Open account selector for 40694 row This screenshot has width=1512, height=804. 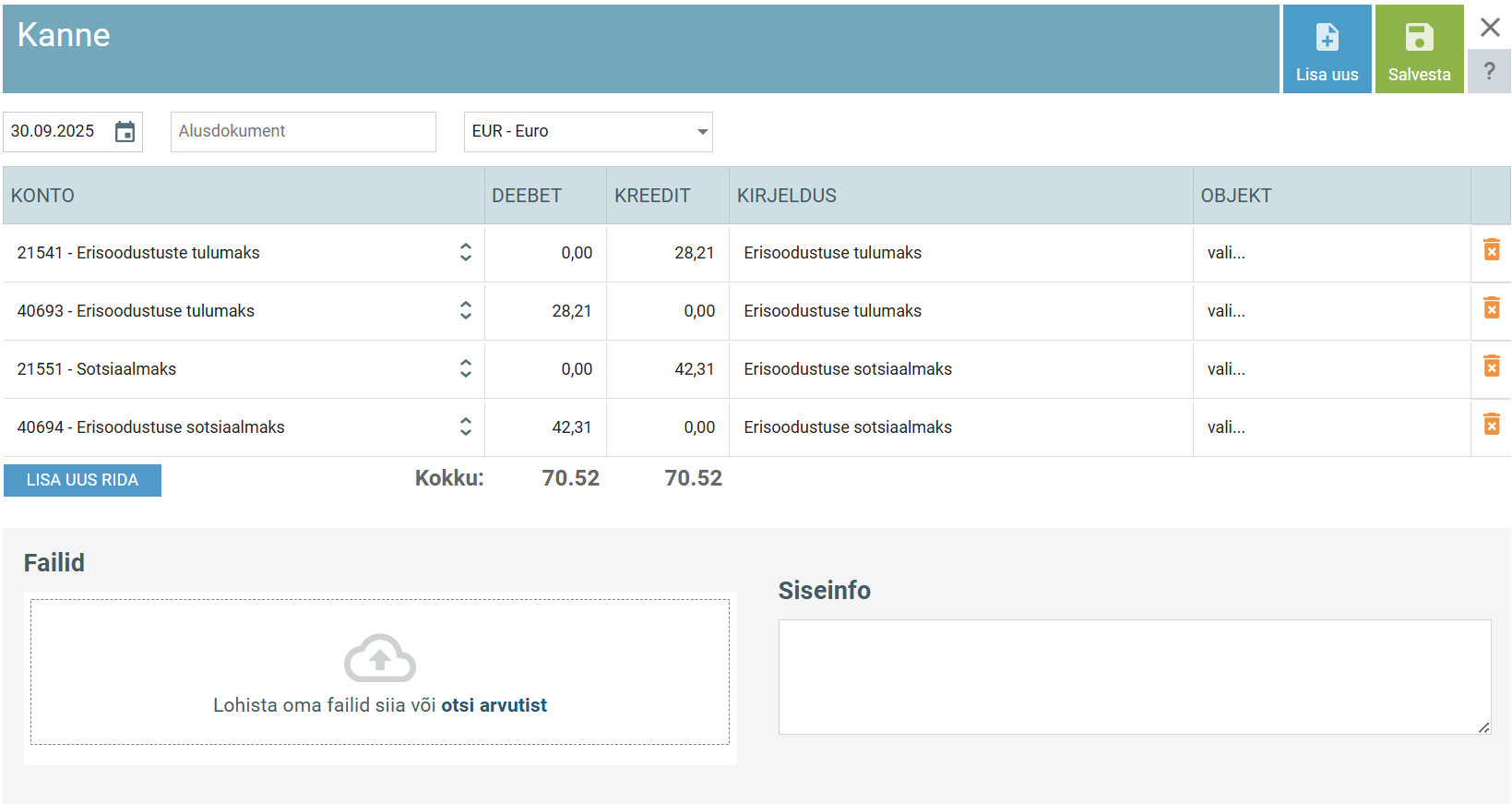(x=465, y=427)
